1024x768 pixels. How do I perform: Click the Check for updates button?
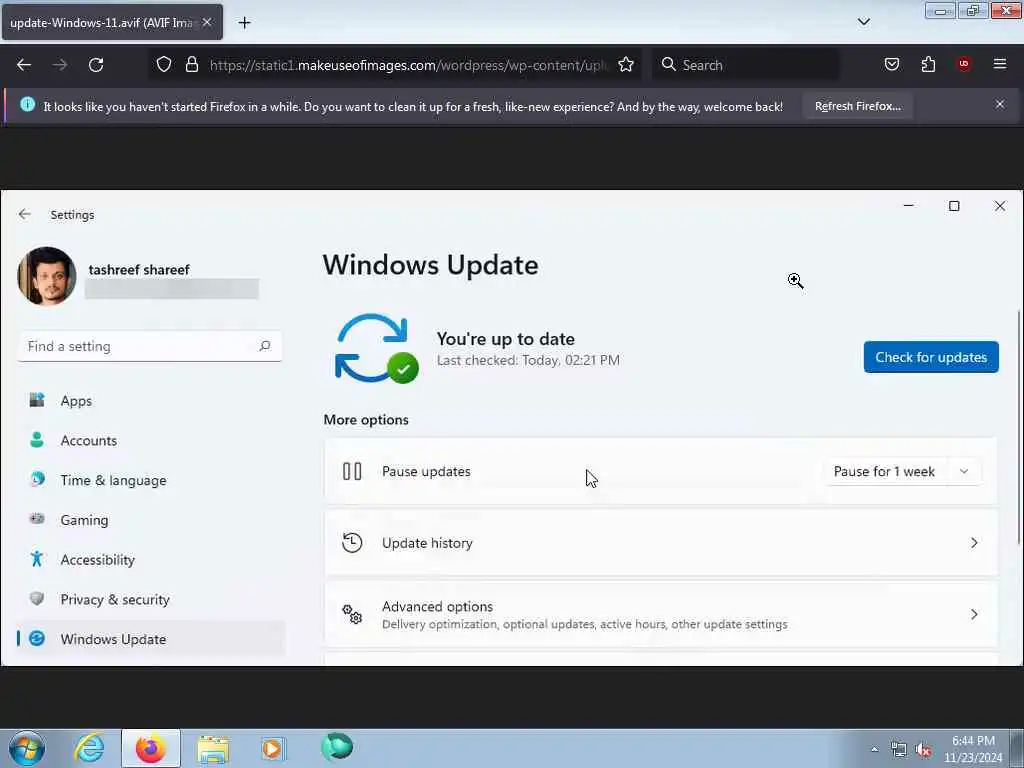(x=931, y=357)
